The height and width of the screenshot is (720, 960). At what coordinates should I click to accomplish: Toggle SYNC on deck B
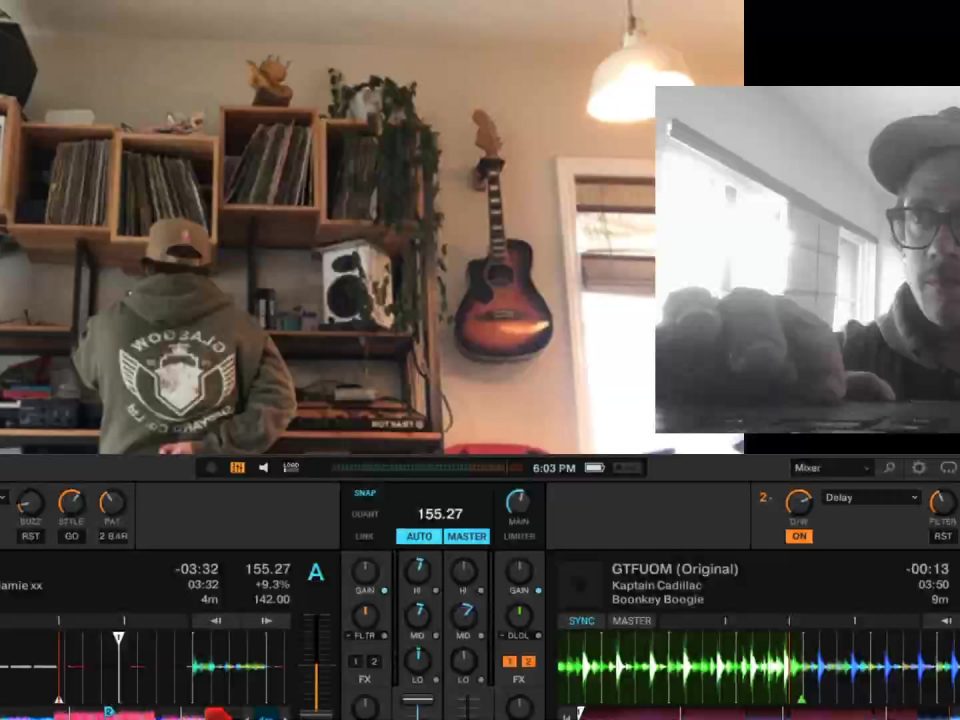click(x=581, y=621)
